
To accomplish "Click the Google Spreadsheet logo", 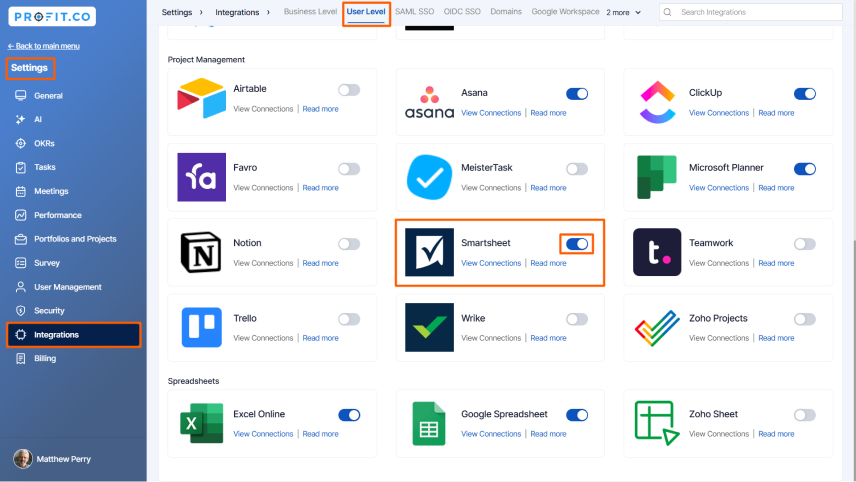I will (x=429, y=424).
